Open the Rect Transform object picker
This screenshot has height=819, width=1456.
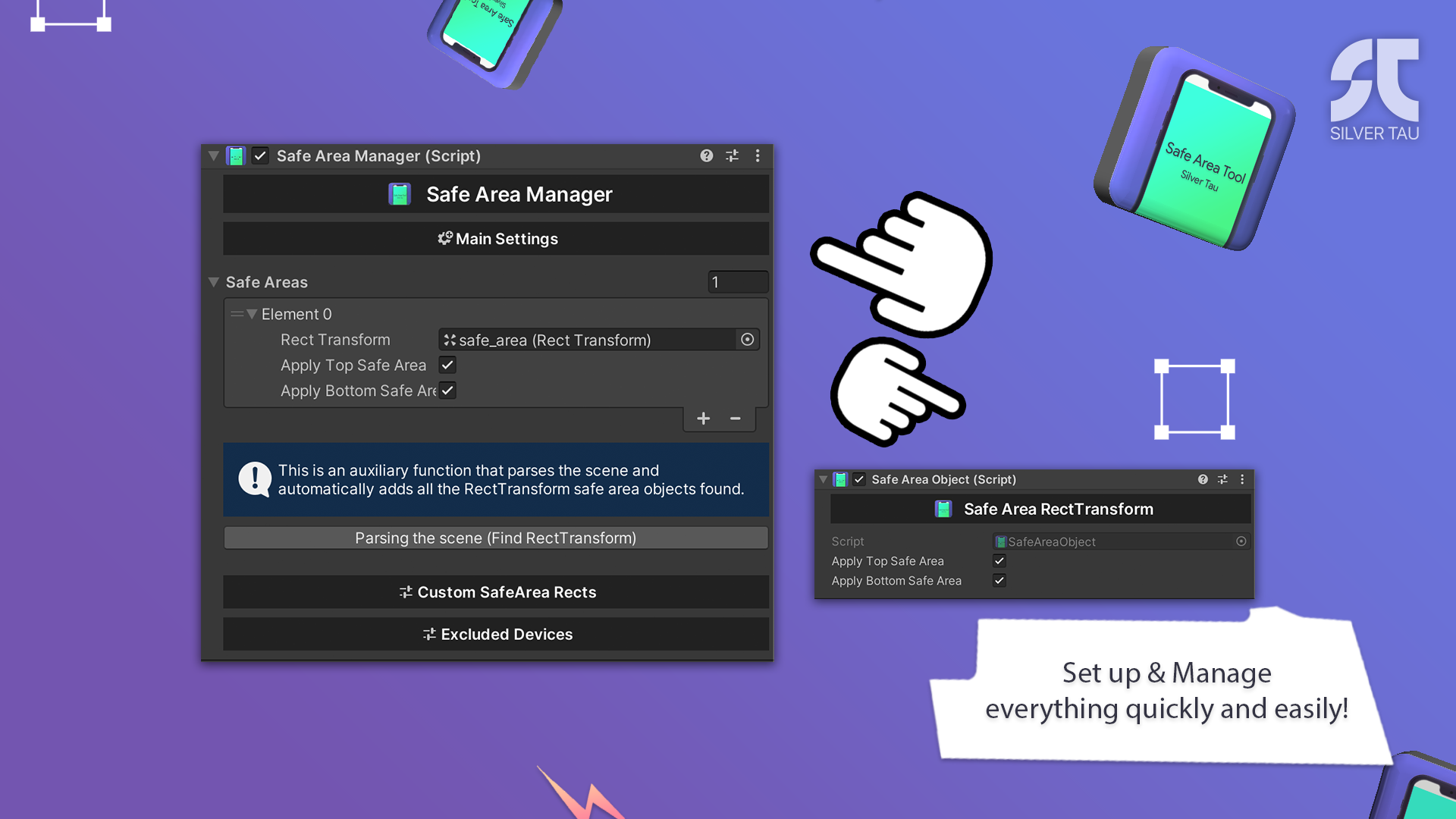pos(748,340)
